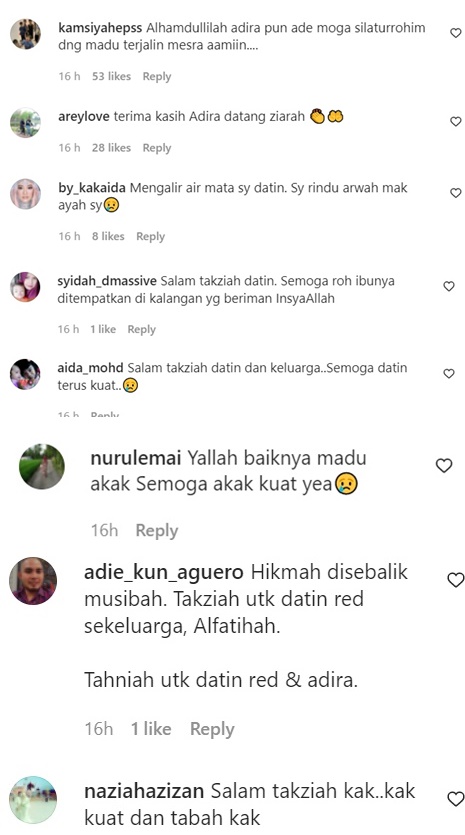This screenshot has height=835, width=465.
Task: Like adie_kun_aguero's comment via the heart
Action: coord(456,580)
